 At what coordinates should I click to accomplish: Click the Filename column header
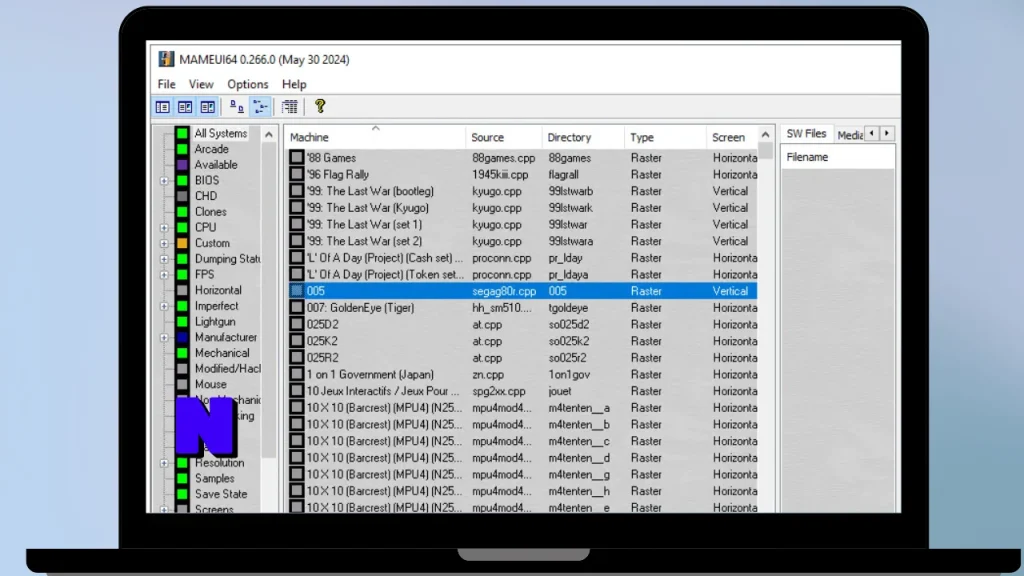(837, 157)
